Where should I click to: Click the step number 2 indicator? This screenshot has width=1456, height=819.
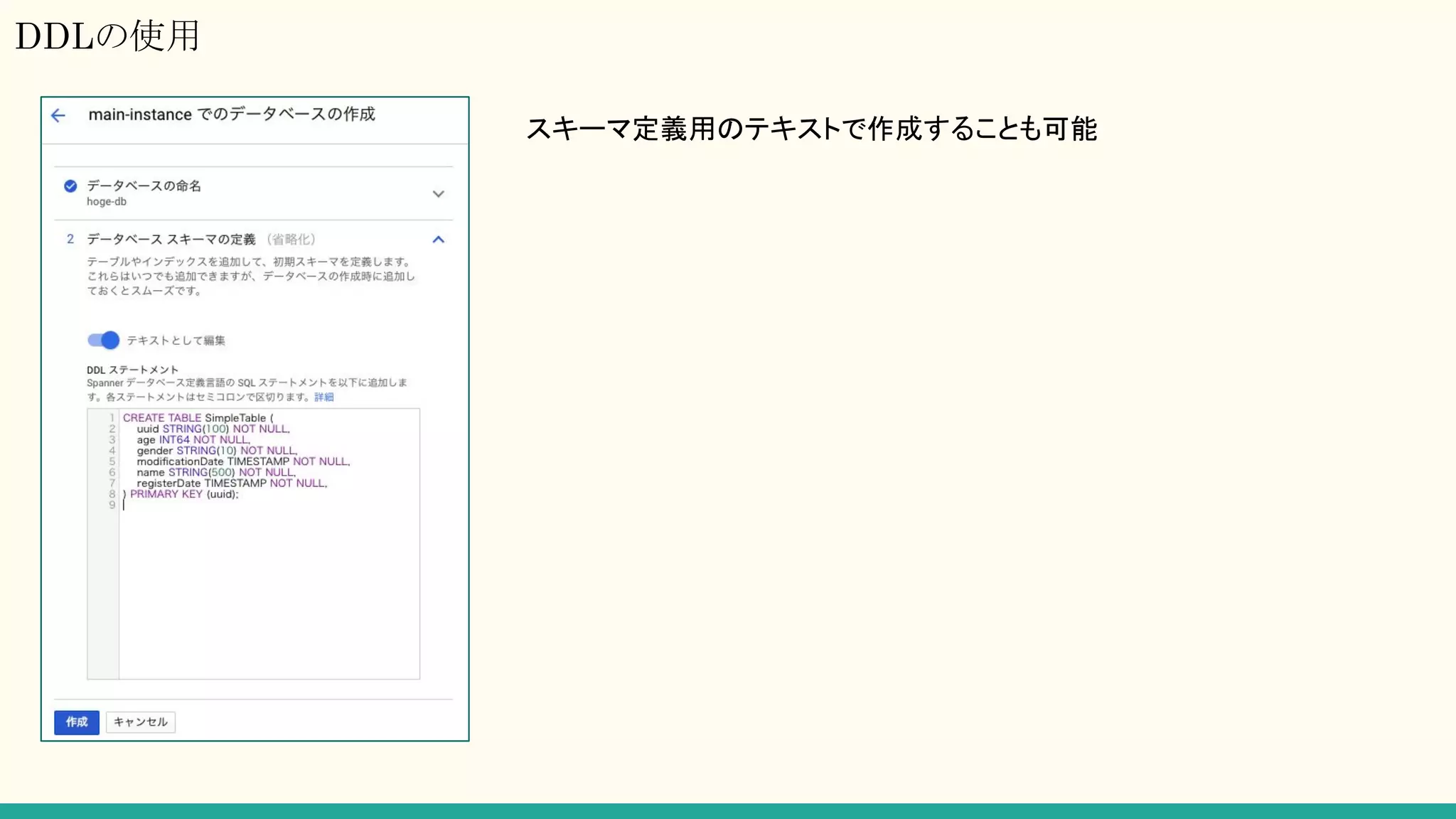70,240
